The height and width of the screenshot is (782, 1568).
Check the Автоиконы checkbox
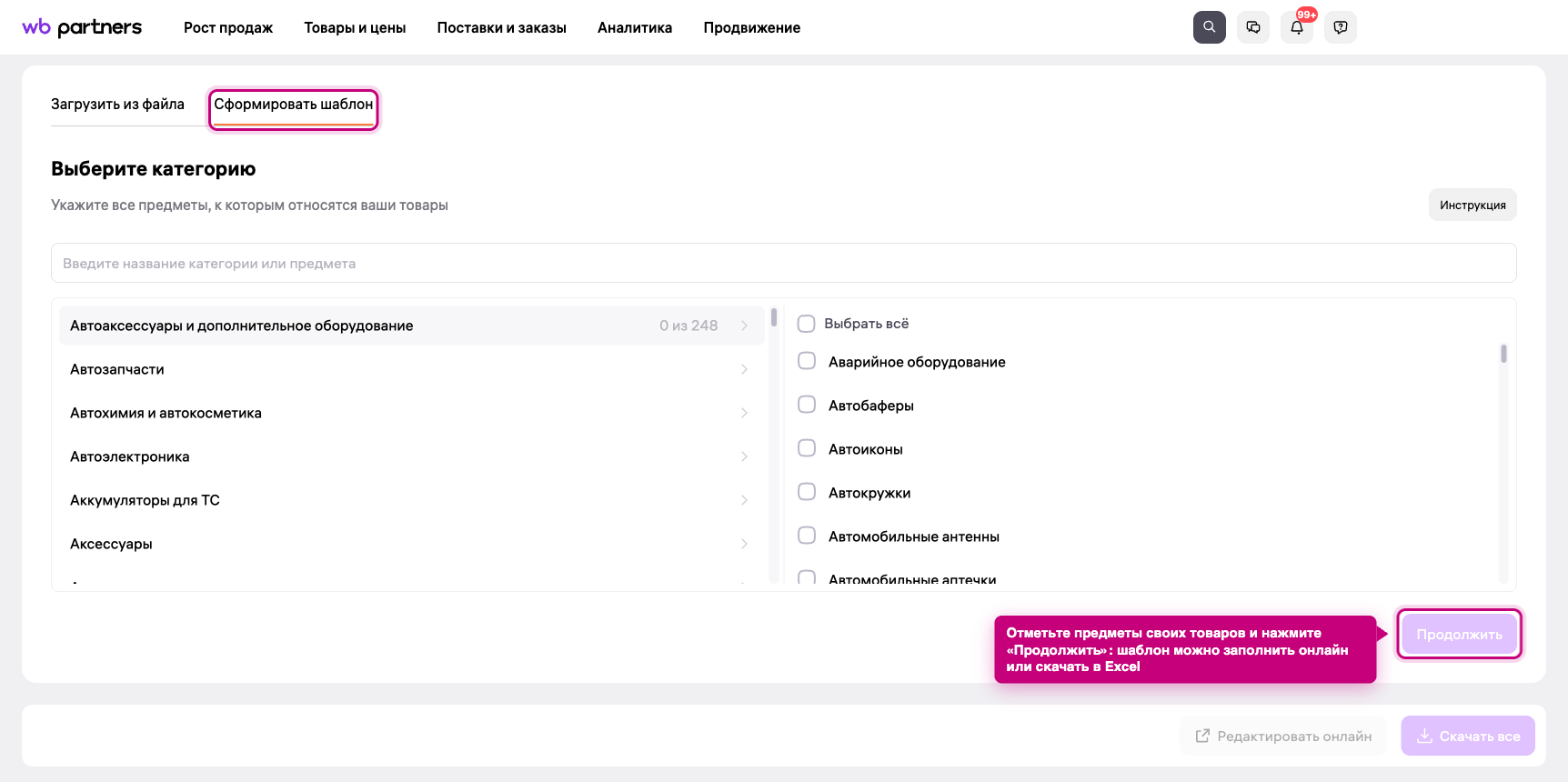click(807, 448)
